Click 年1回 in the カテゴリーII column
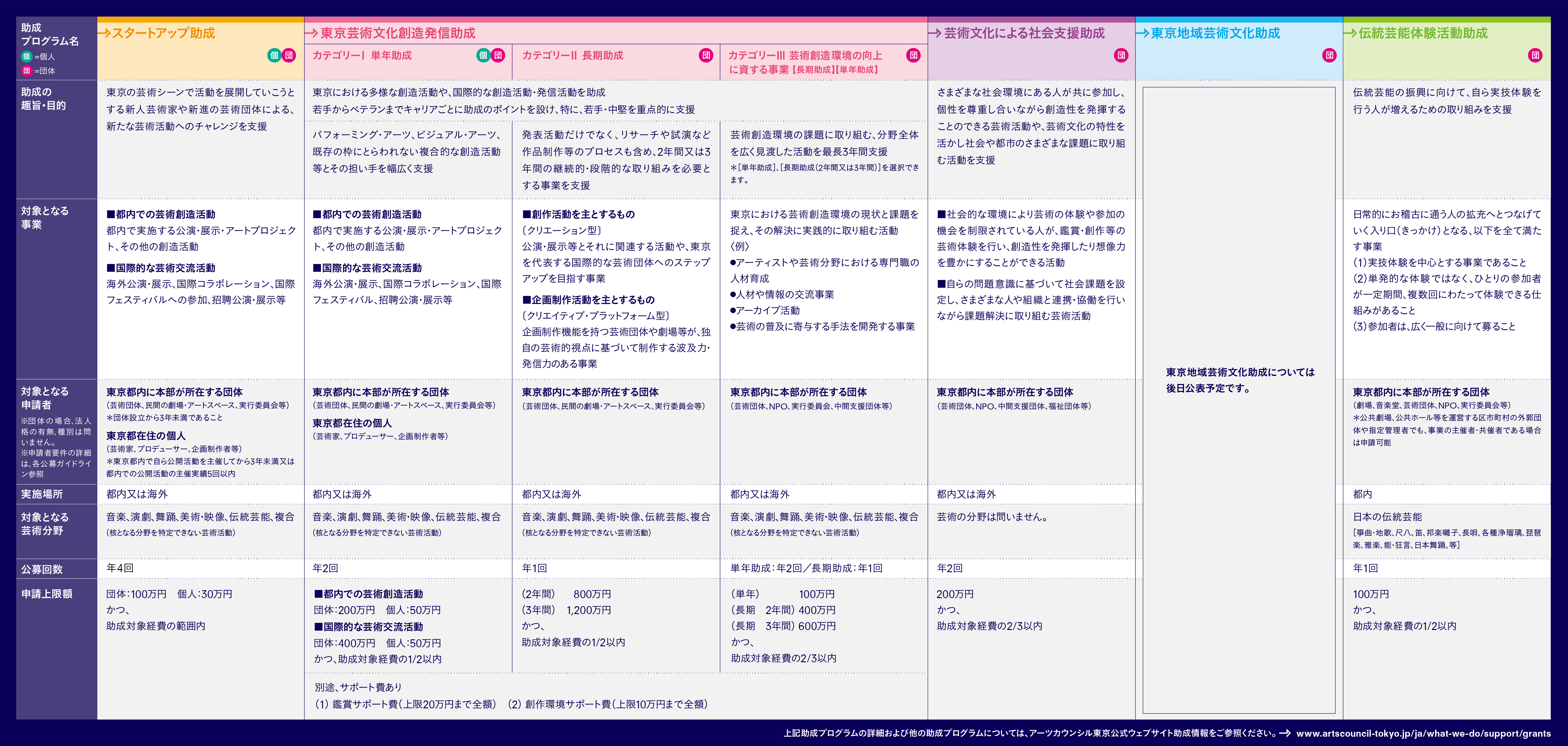Viewport: 1568px width, 746px height. coord(534,568)
